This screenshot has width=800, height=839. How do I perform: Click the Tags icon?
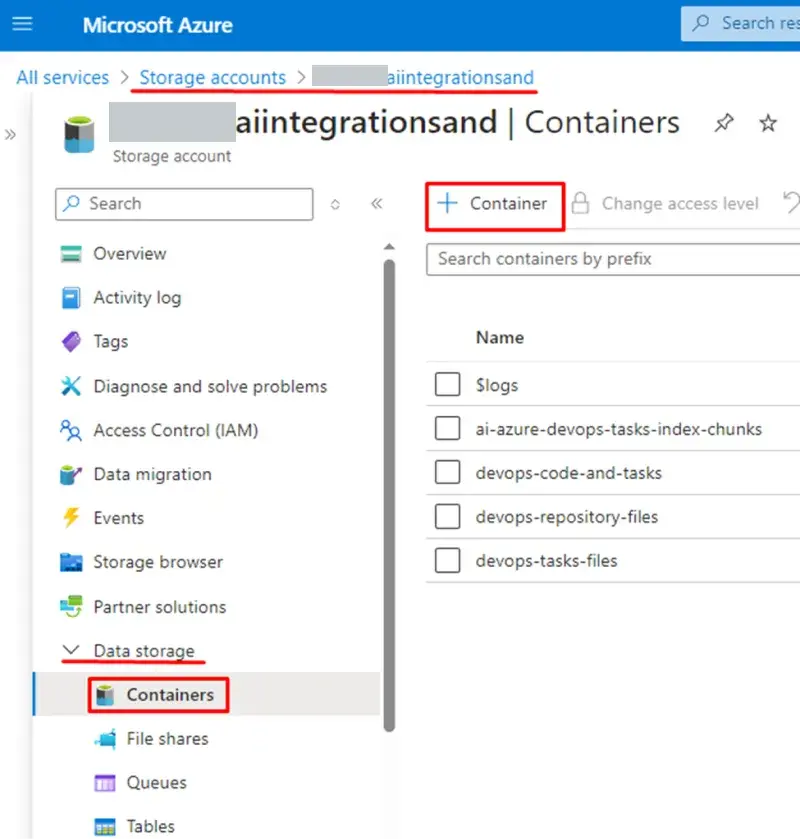point(71,342)
